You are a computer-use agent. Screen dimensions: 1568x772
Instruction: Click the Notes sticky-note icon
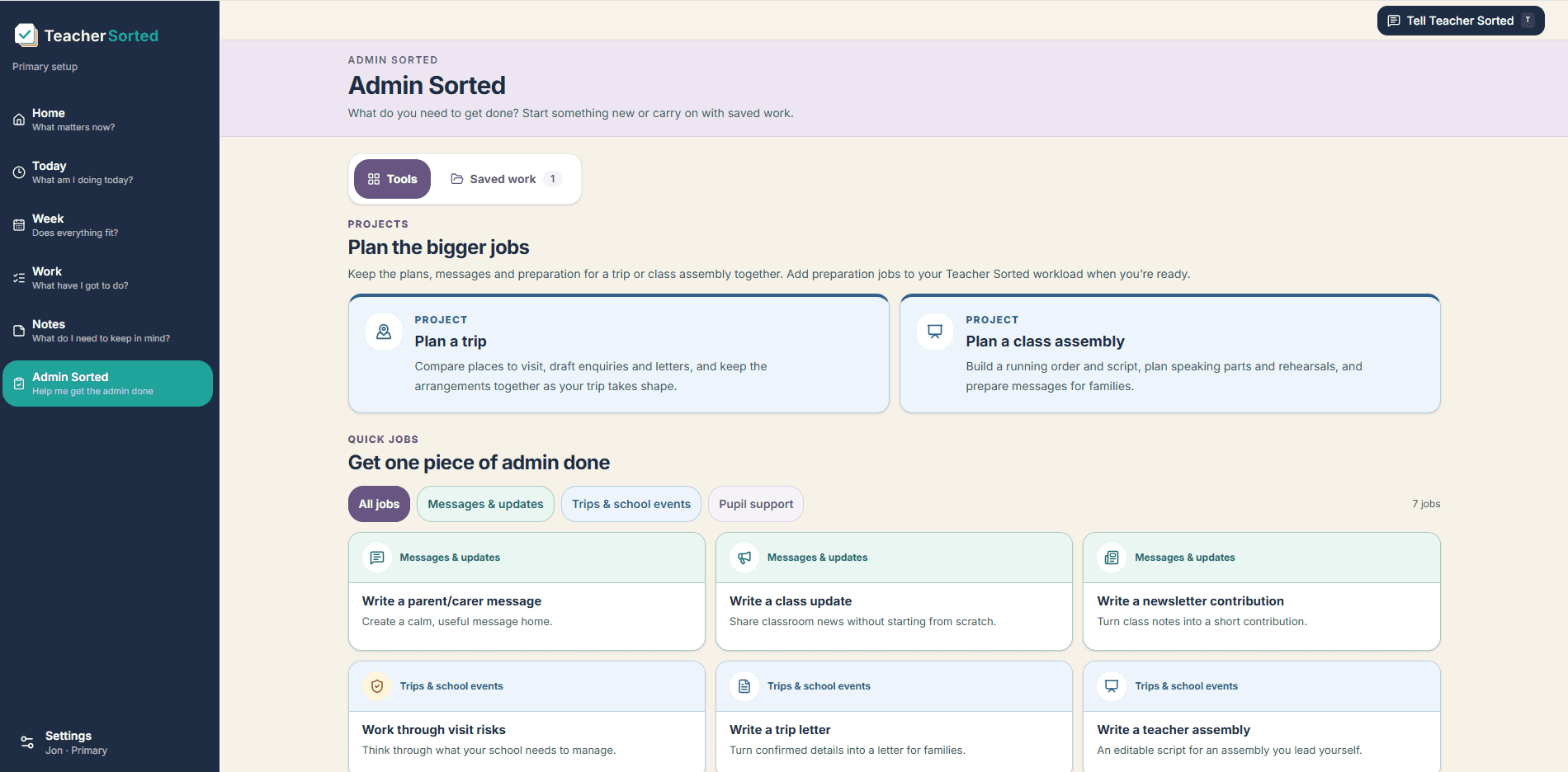(x=19, y=331)
